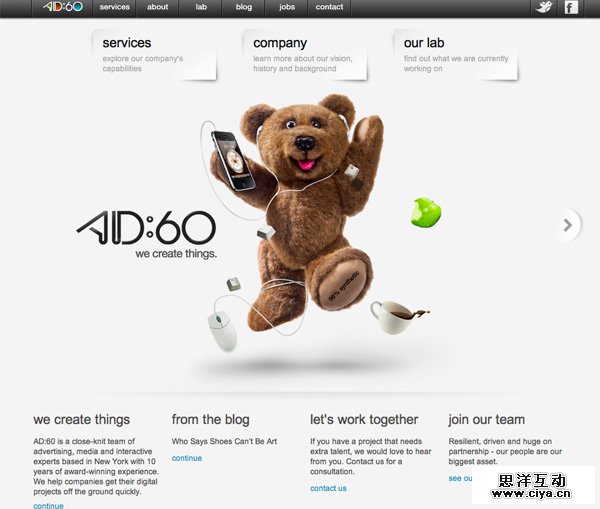Open the our lab card
Image resolution: width=600 pixels, height=509 pixels.
[x=456, y=54]
